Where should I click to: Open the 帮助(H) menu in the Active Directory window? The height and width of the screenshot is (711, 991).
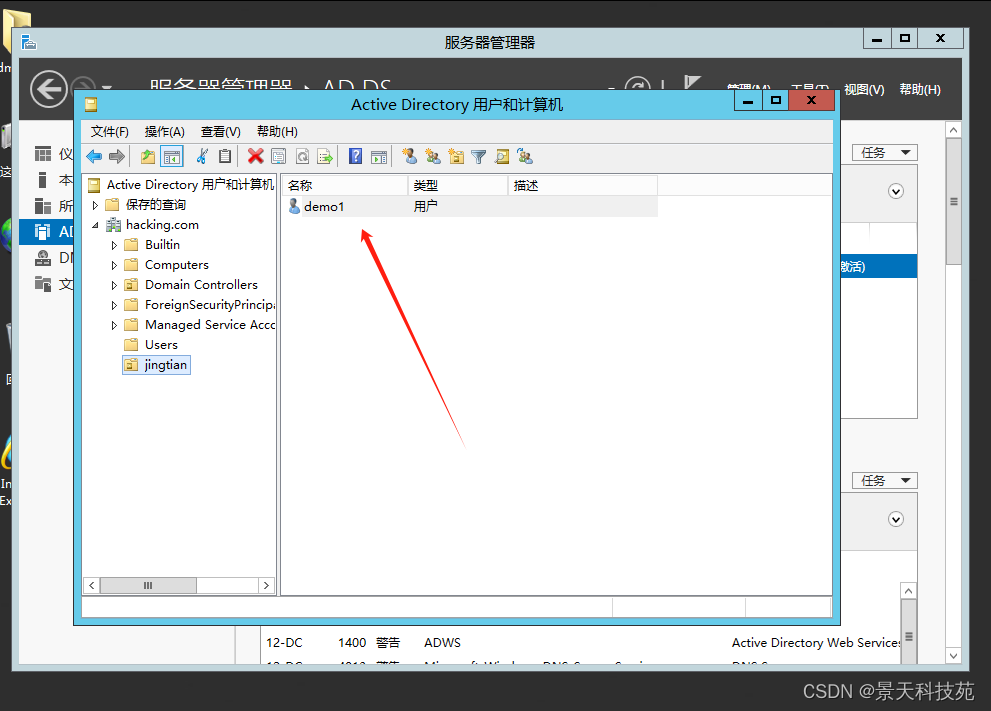[277, 131]
